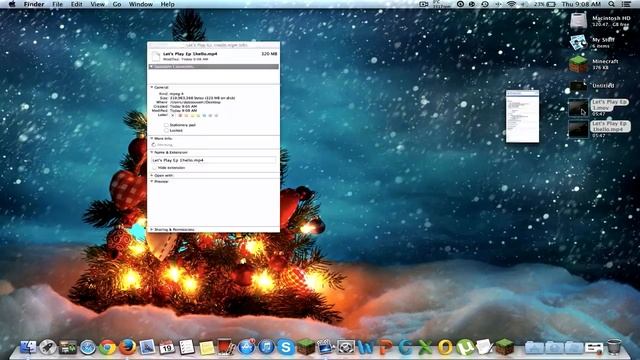Open the View menu

98,4
